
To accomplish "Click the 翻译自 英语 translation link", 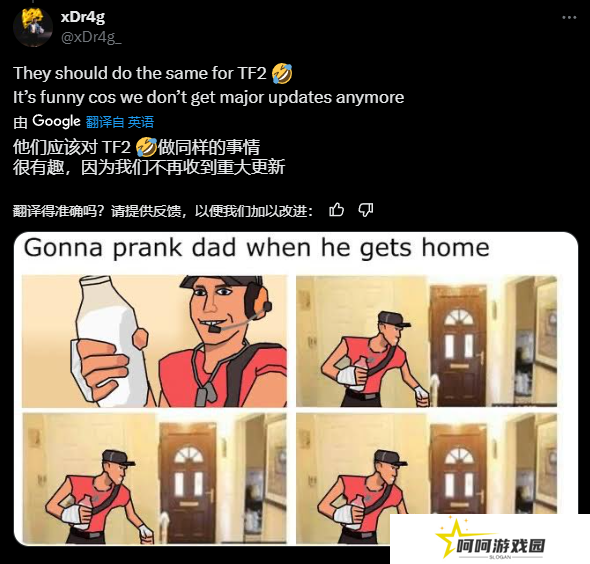I will [x=120, y=122].
